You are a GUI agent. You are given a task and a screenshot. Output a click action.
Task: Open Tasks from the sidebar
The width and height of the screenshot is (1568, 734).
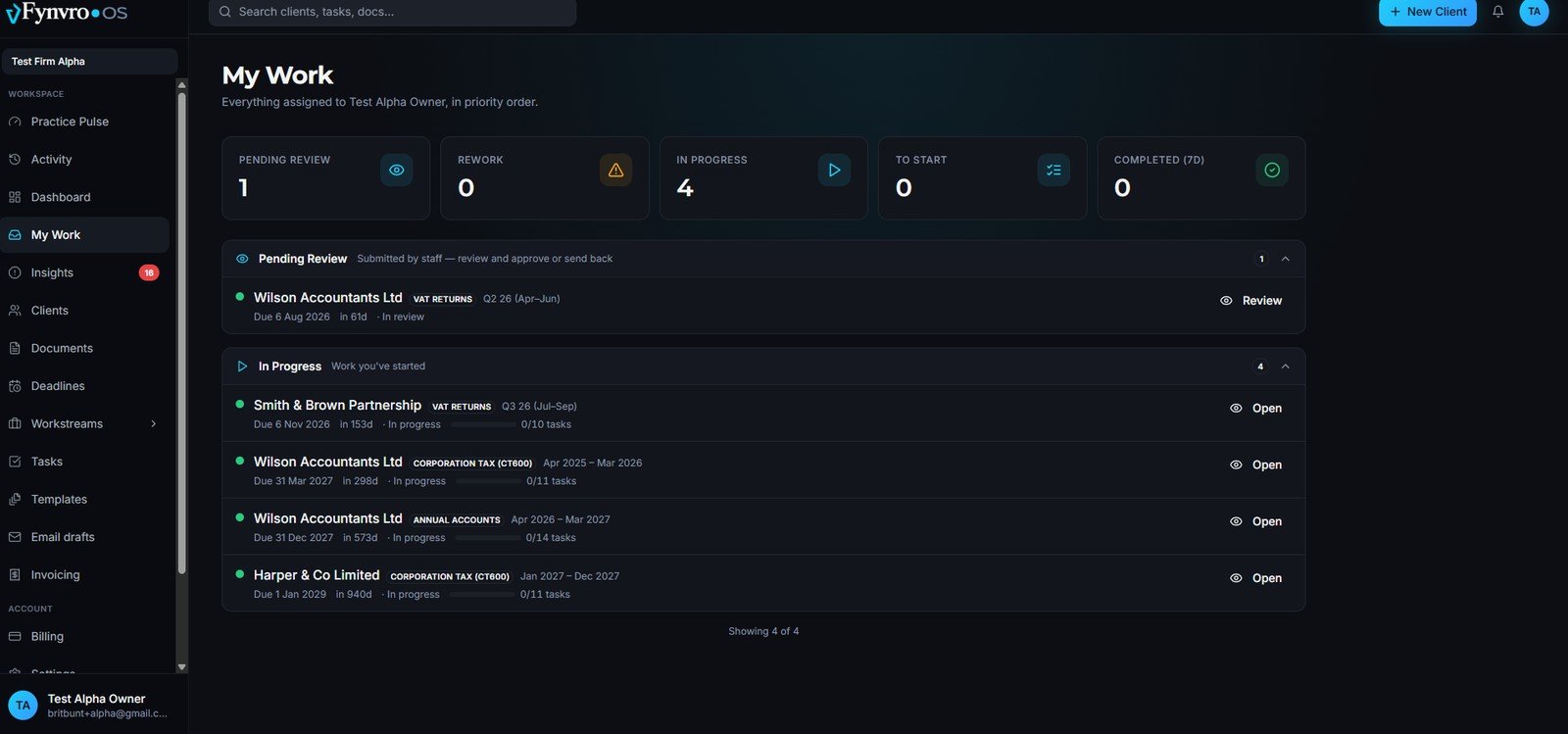(84, 462)
